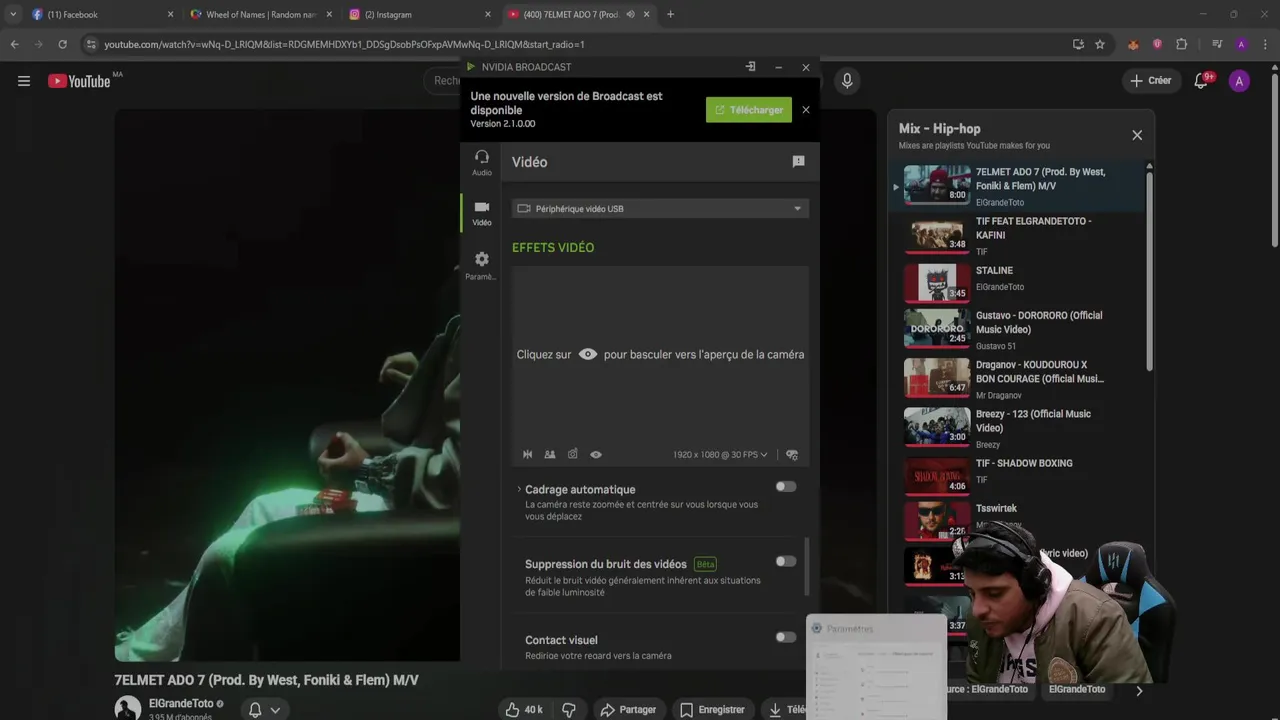Click the install app icon in address bar

1078,44
